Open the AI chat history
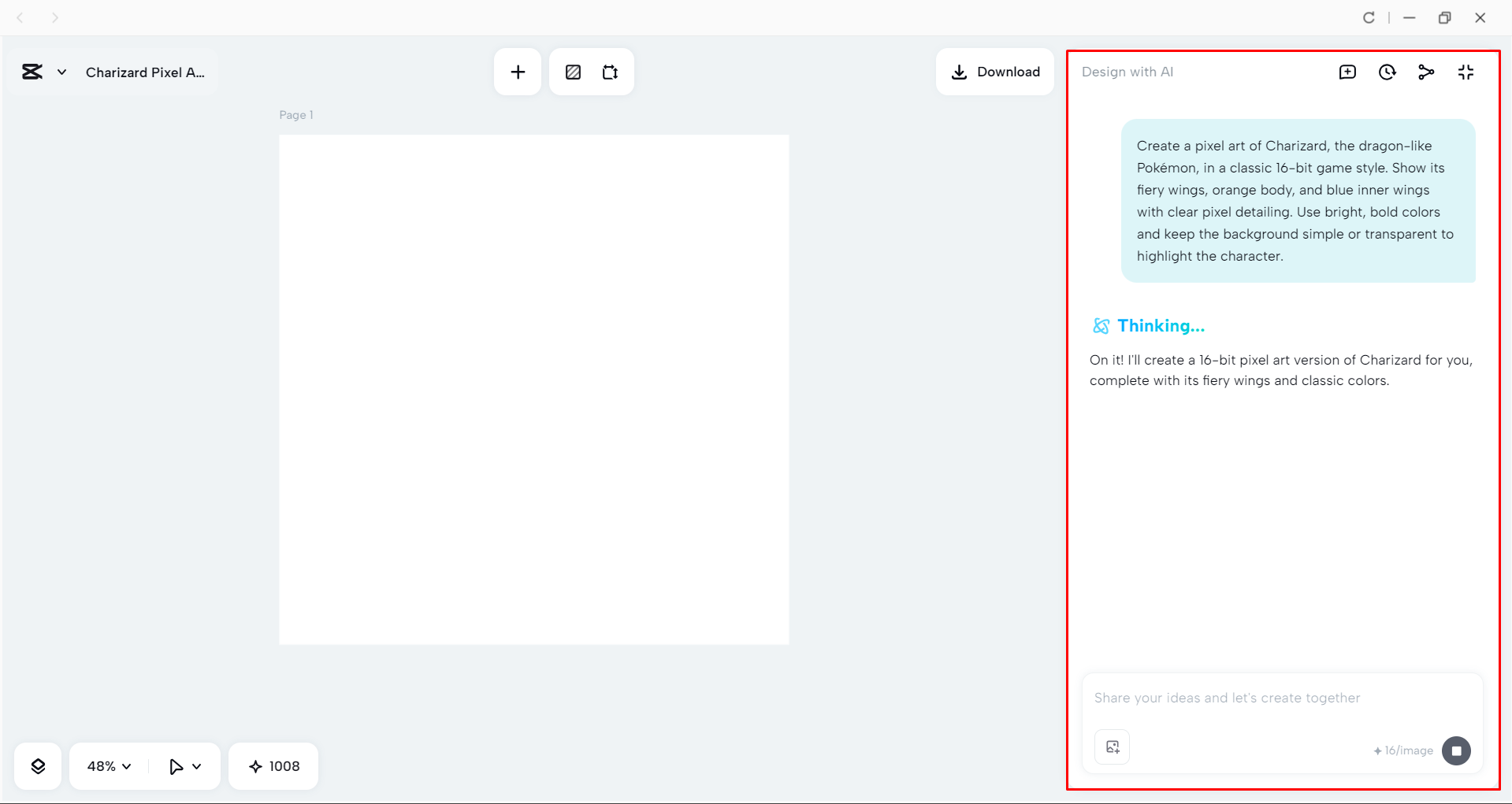 [x=1388, y=72]
